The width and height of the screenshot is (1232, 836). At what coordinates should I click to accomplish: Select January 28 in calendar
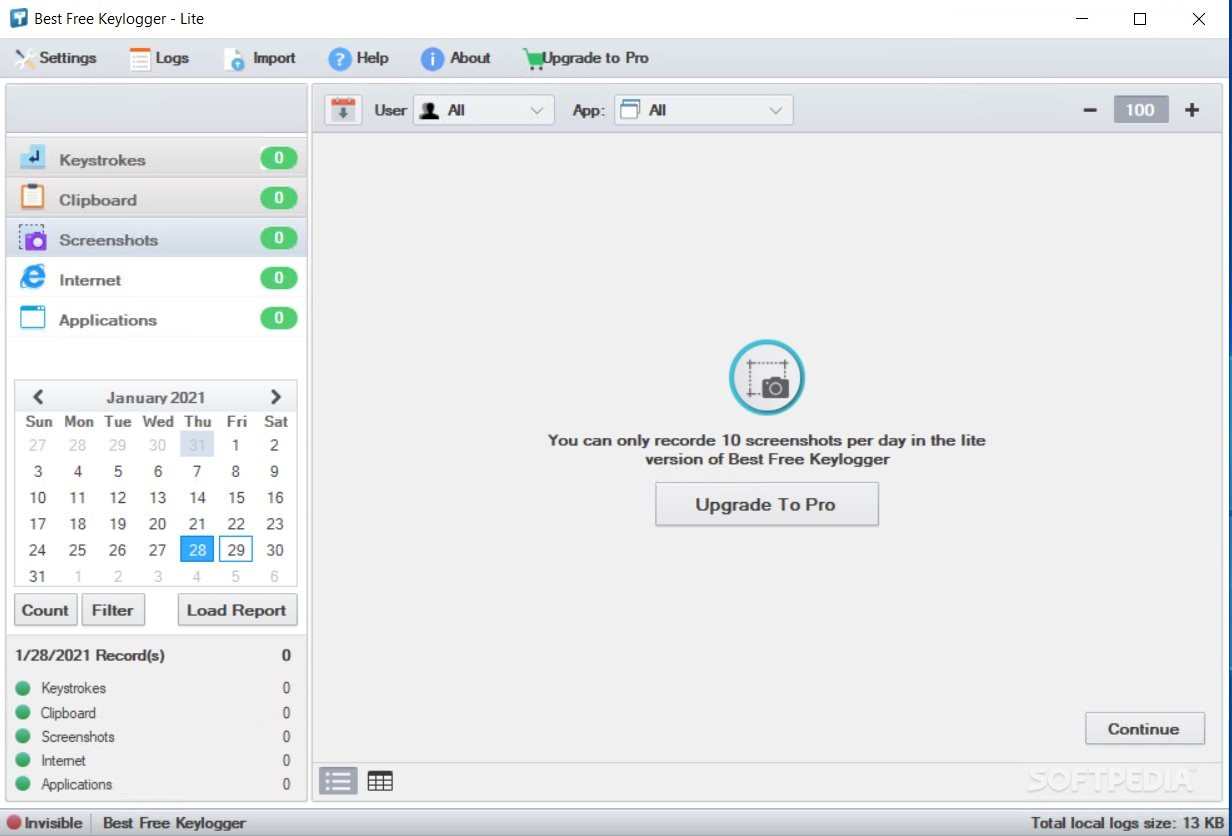pyautogui.click(x=197, y=550)
